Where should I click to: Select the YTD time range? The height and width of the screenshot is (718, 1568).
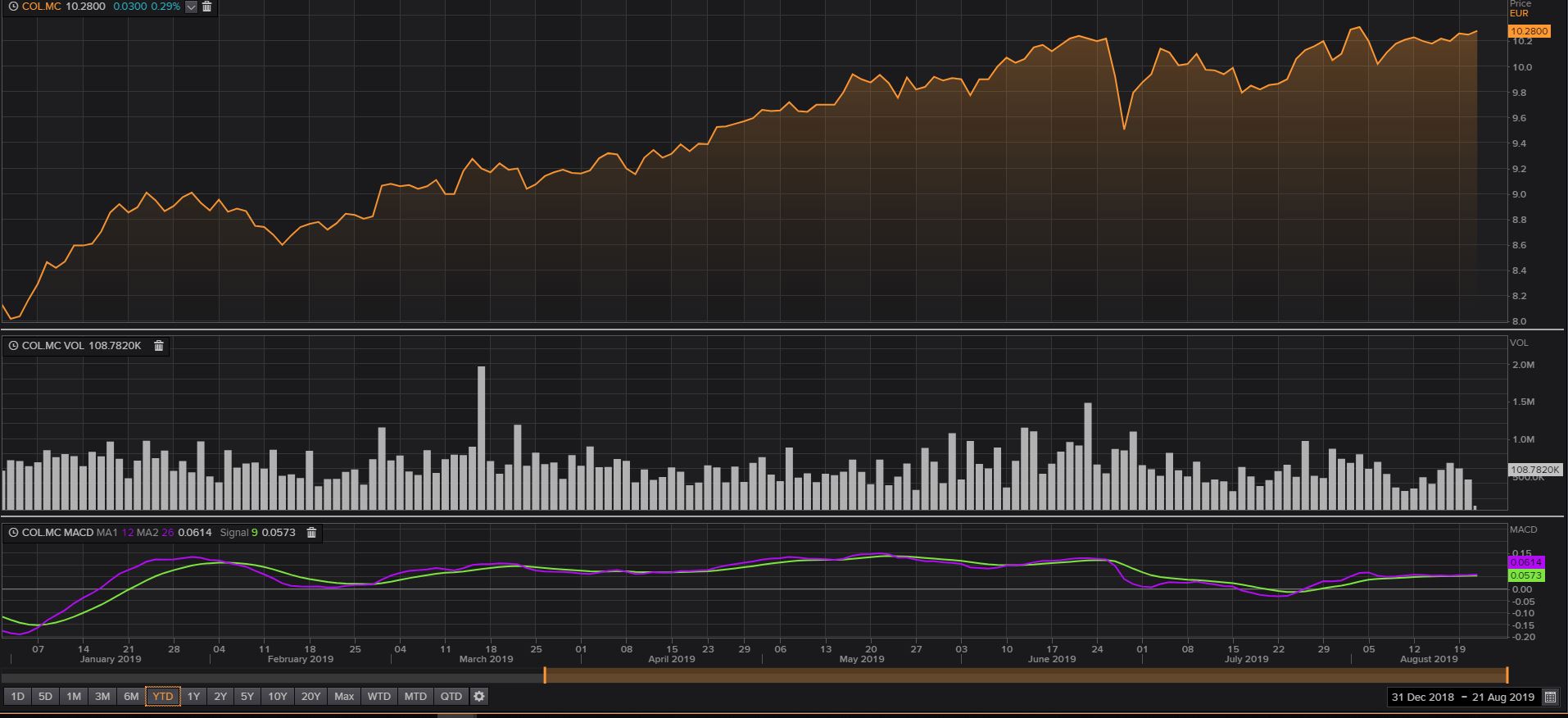(x=163, y=697)
